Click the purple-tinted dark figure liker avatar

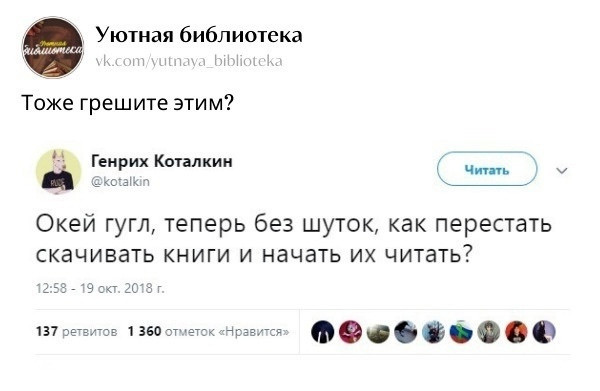[x=544, y=332]
